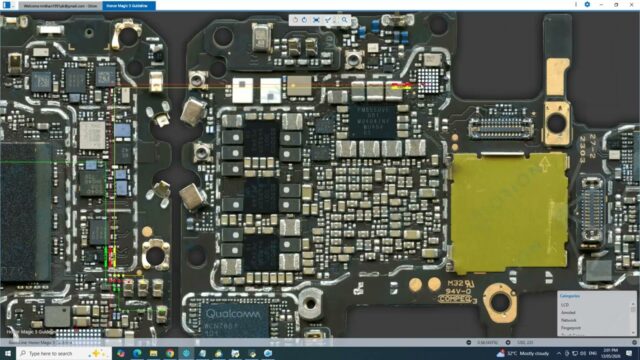Click the rotate clockwise icon in floating toolbar
Screen dimensions: 640x360
pyautogui.click(x=305, y=20)
